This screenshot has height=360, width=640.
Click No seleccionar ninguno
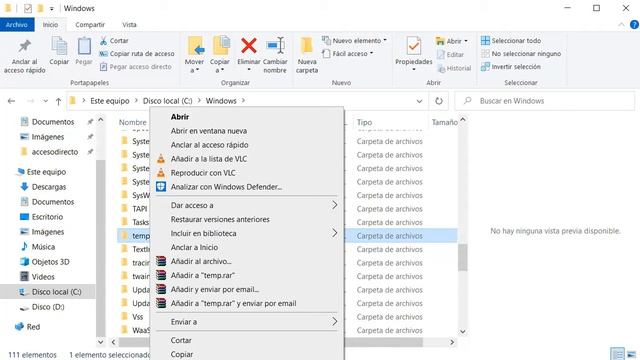521,53
